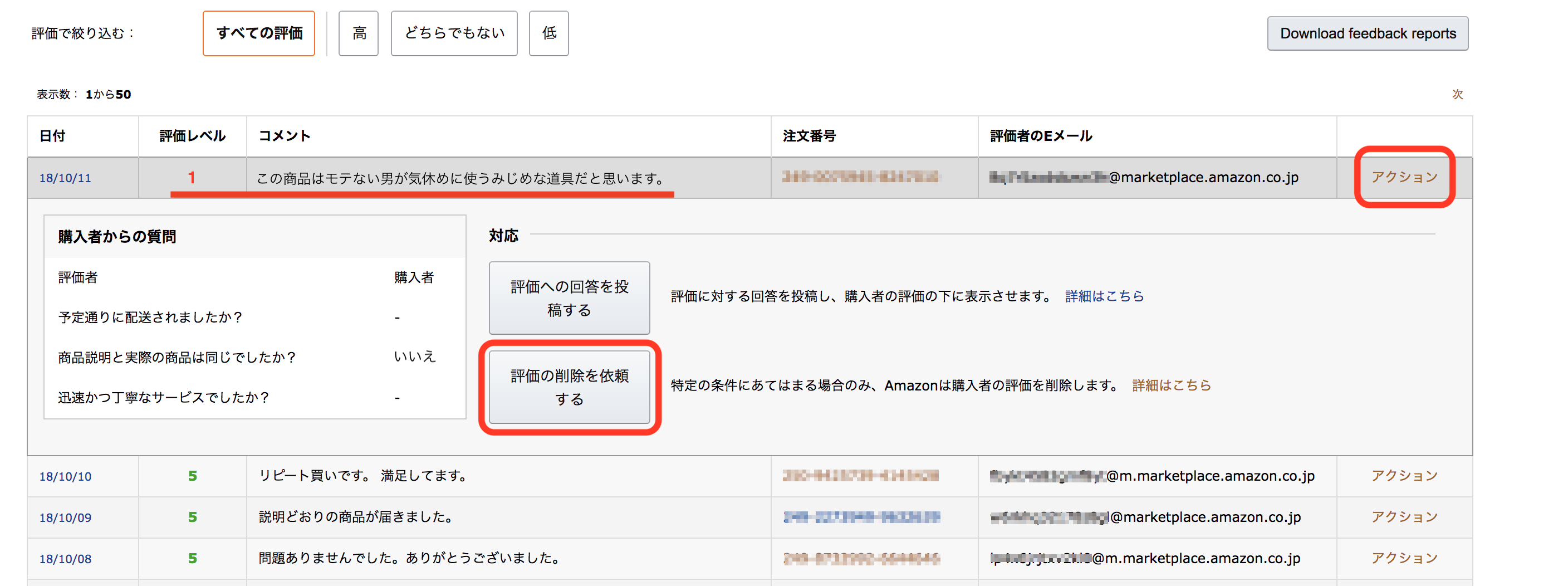Expand アクション for the 18/10/10 review
The image size is (1568, 586).
click(x=1404, y=476)
